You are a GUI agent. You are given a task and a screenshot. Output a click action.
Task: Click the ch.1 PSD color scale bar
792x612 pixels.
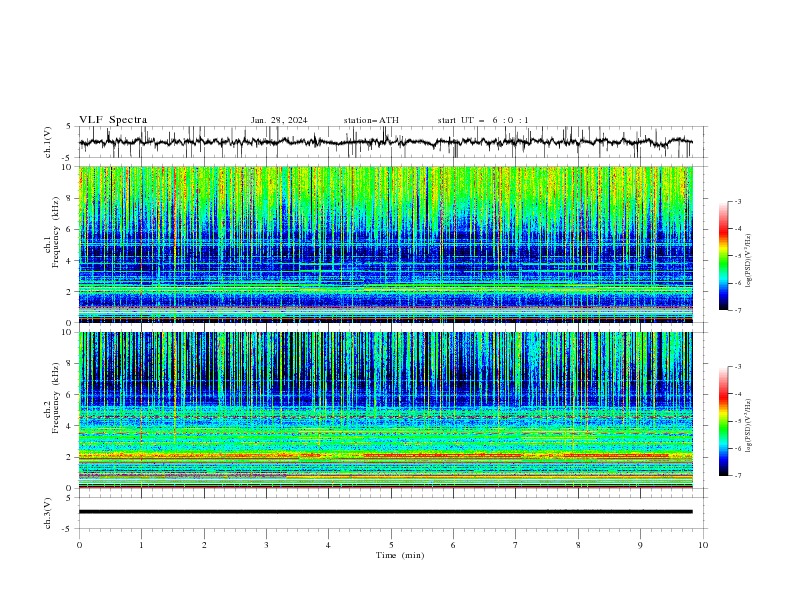(723, 256)
